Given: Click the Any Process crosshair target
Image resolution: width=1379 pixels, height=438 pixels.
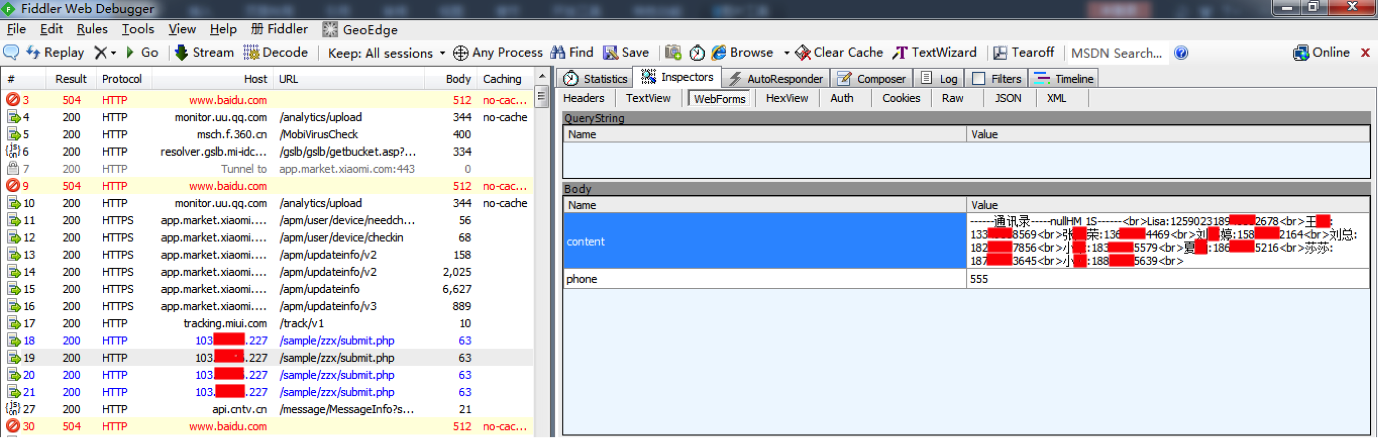Looking at the screenshot, I should 461,53.
